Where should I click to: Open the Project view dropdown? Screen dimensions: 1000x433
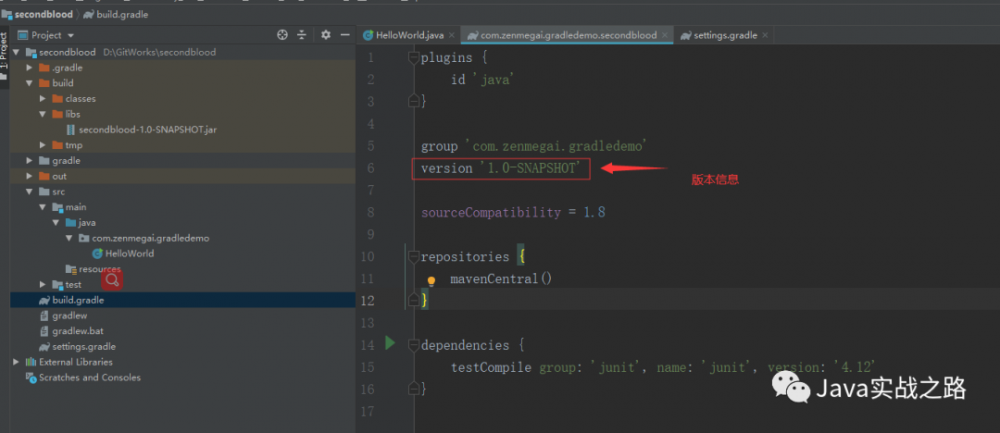click(70, 36)
